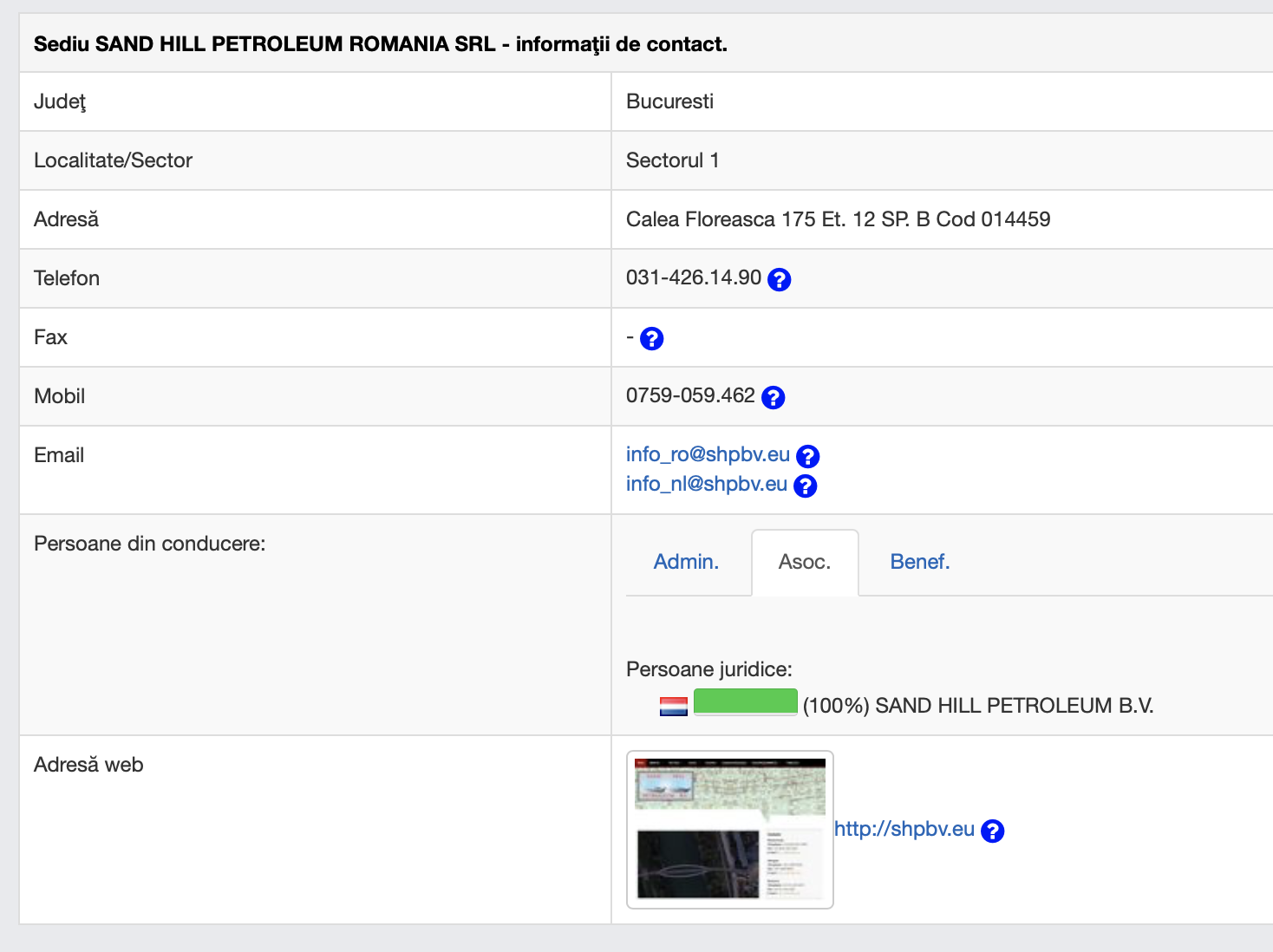Open the Benef. tab
The height and width of the screenshot is (952, 1273).
tap(920, 562)
